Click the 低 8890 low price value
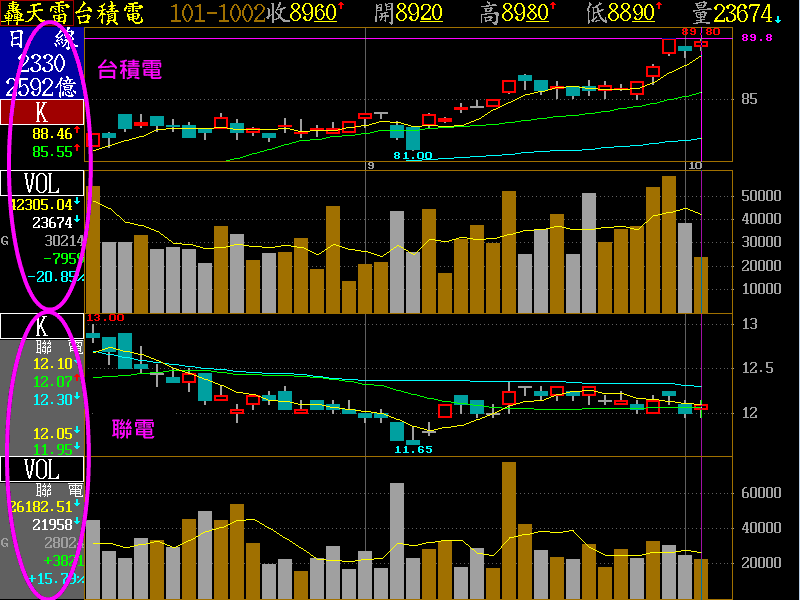Viewport: 800px width, 600px height. pyautogui.click(x=623, y=13)
